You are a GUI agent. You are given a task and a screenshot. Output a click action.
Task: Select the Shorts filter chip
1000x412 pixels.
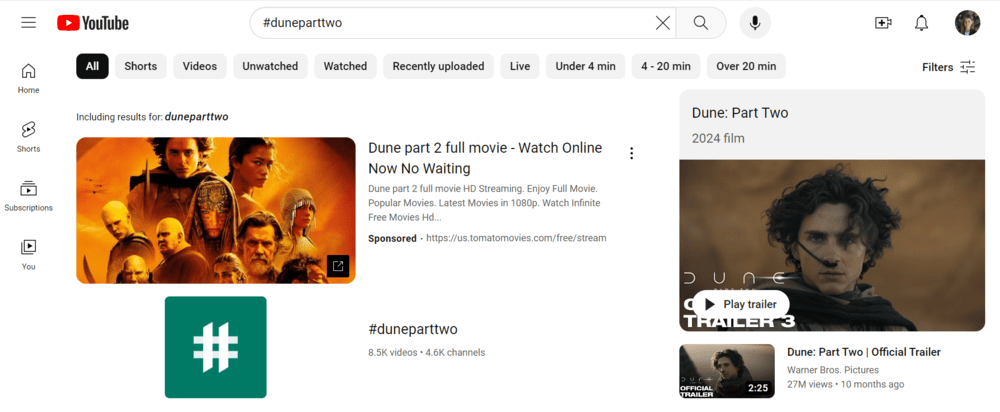click(x=141, y=66)
